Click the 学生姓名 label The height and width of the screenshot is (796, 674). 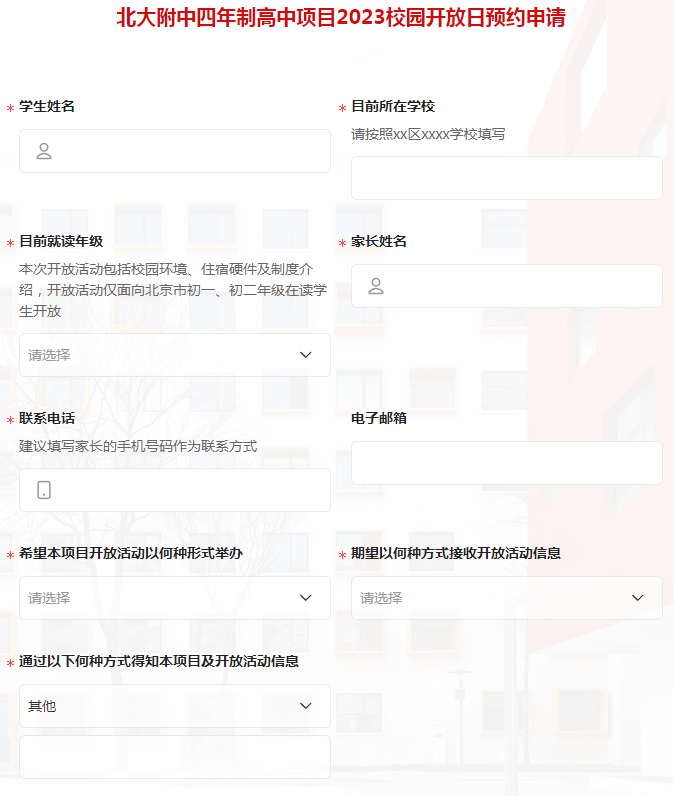[x=47, y=107]
